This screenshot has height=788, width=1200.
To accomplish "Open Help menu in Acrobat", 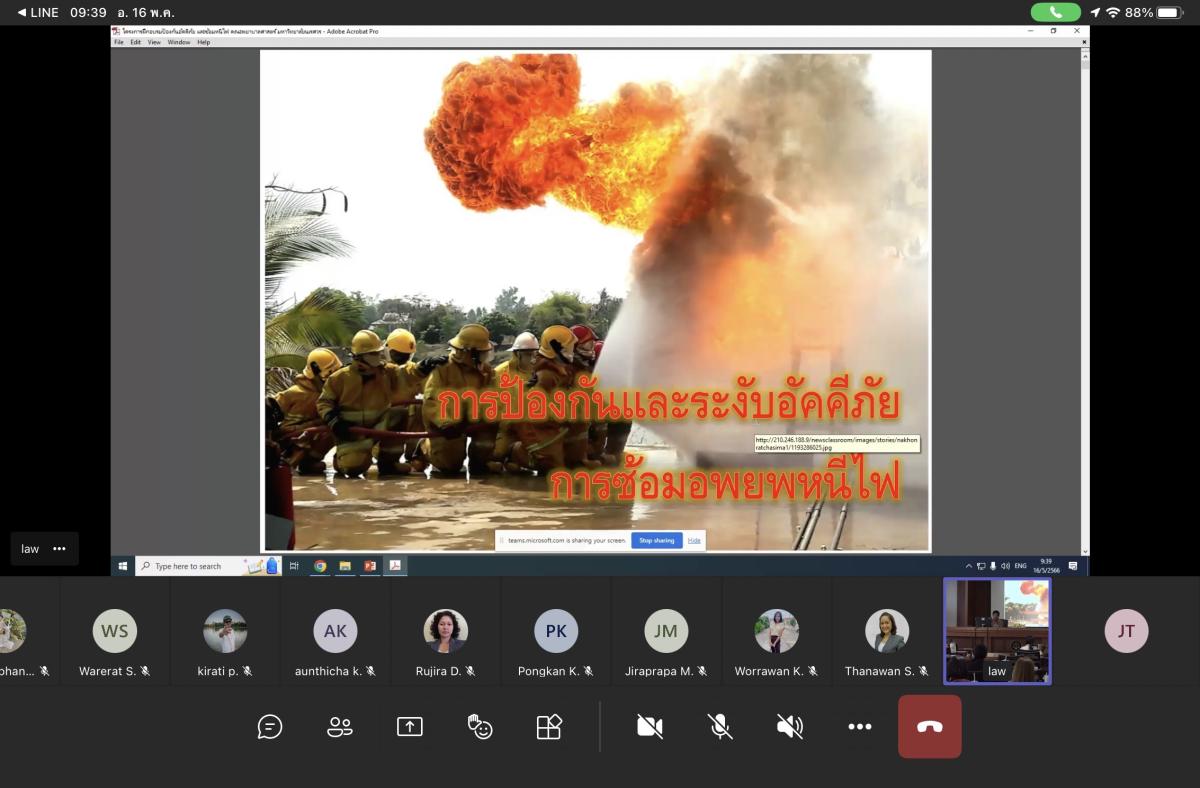I will tap(204, 42).
